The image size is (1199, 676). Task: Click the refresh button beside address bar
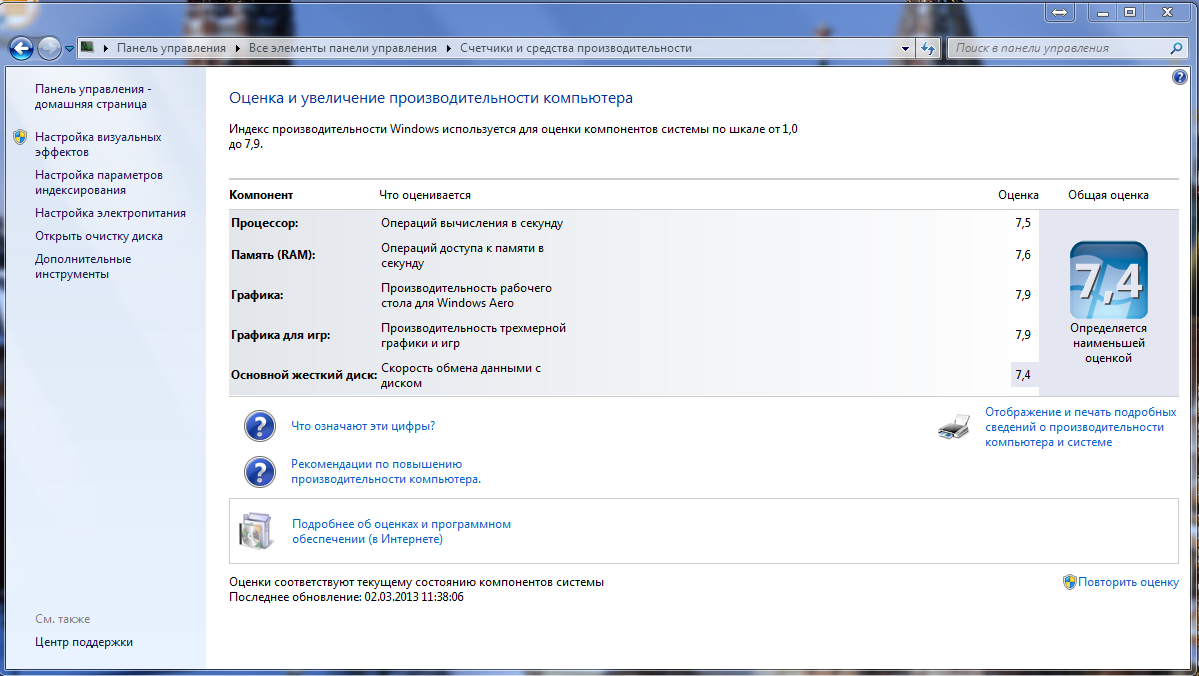(x=928, y=48)
